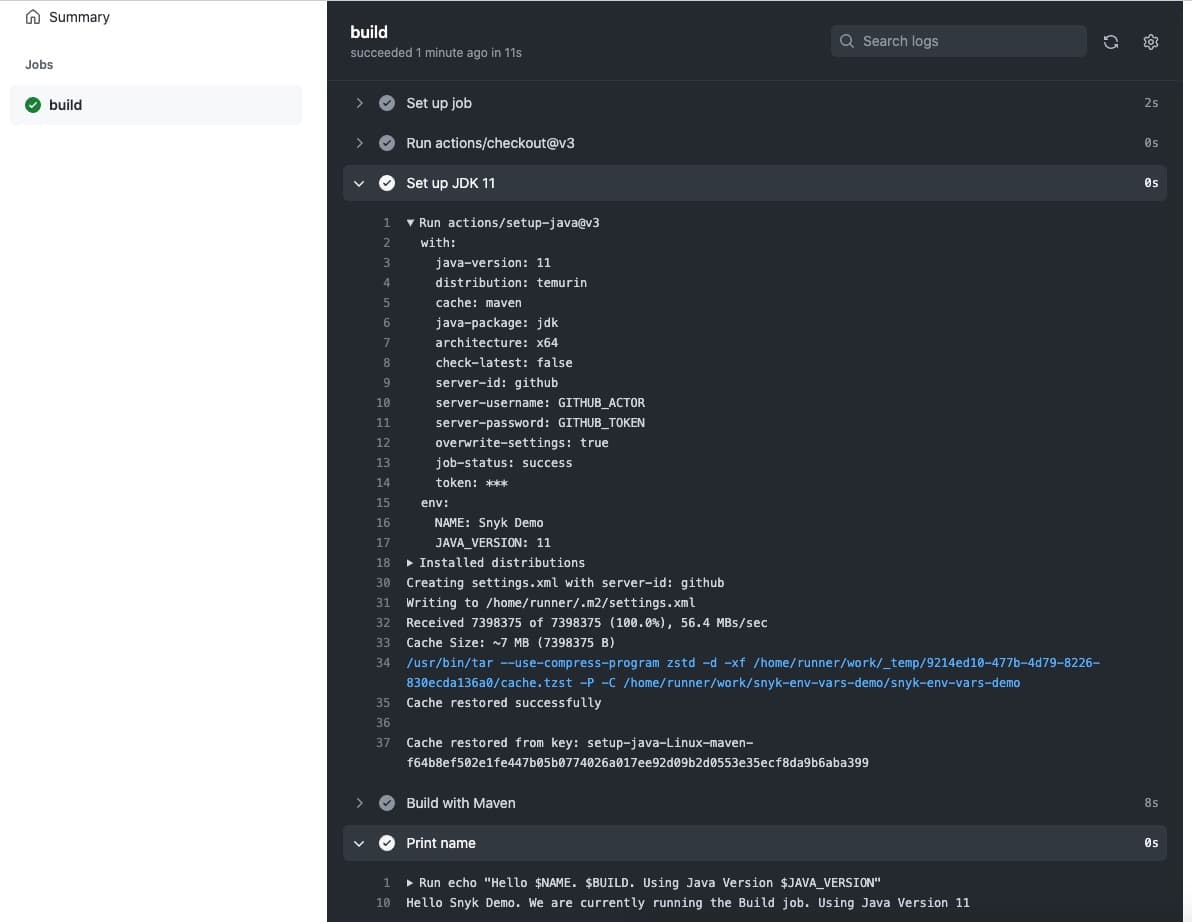Expand the Set up job step
The width and height of the screenshot is (1192, 922).
360,103
